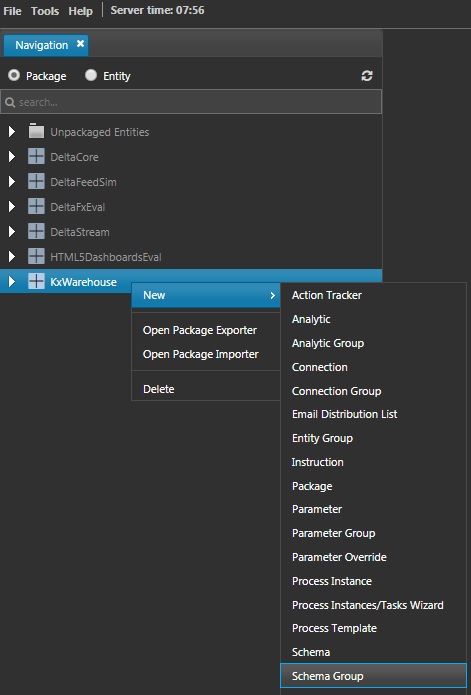Click the refresh icon in Navigation panel
The image size is (471, 695).
[366, 76]
